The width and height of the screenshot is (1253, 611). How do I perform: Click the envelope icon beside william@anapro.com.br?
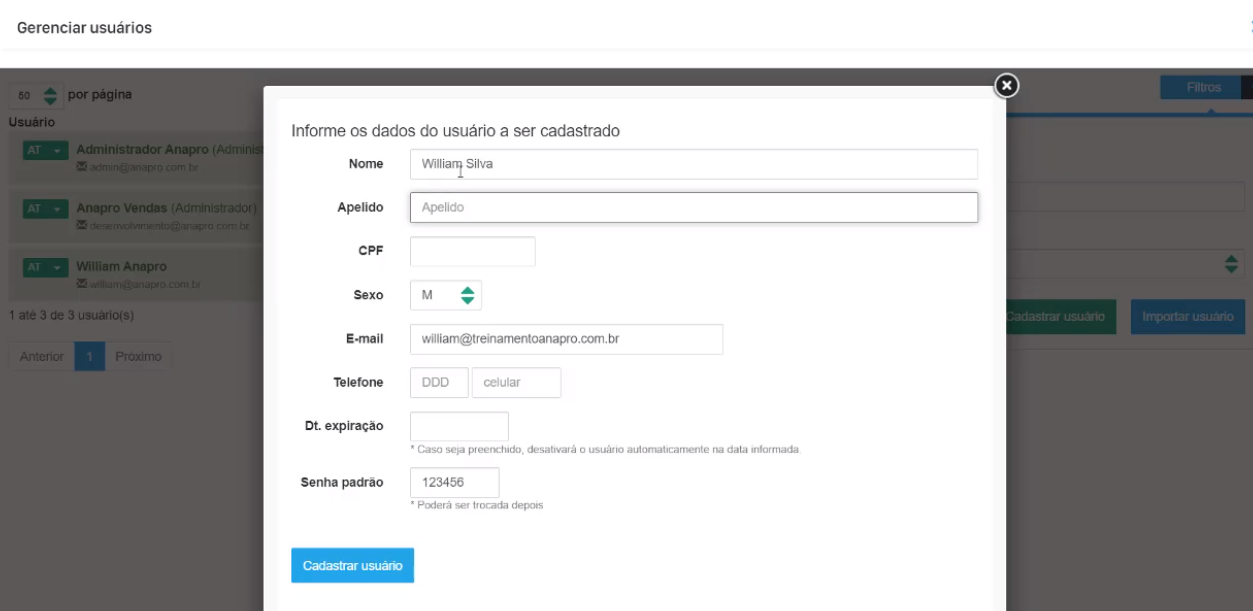[82, 285]
